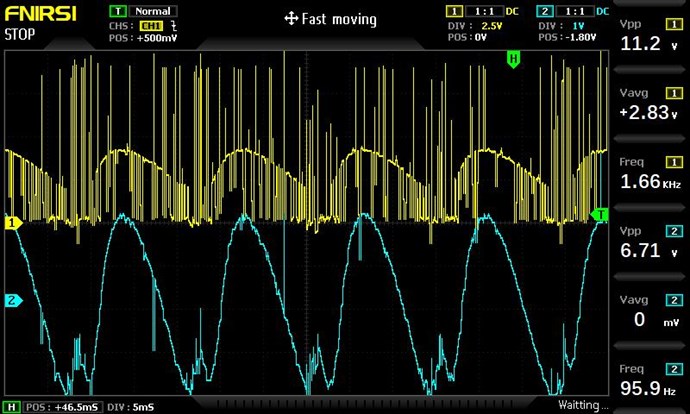Open the channel 2 DC coupling selector
The width and height of the screenshot is (690, 414).
tap(602, 10)
